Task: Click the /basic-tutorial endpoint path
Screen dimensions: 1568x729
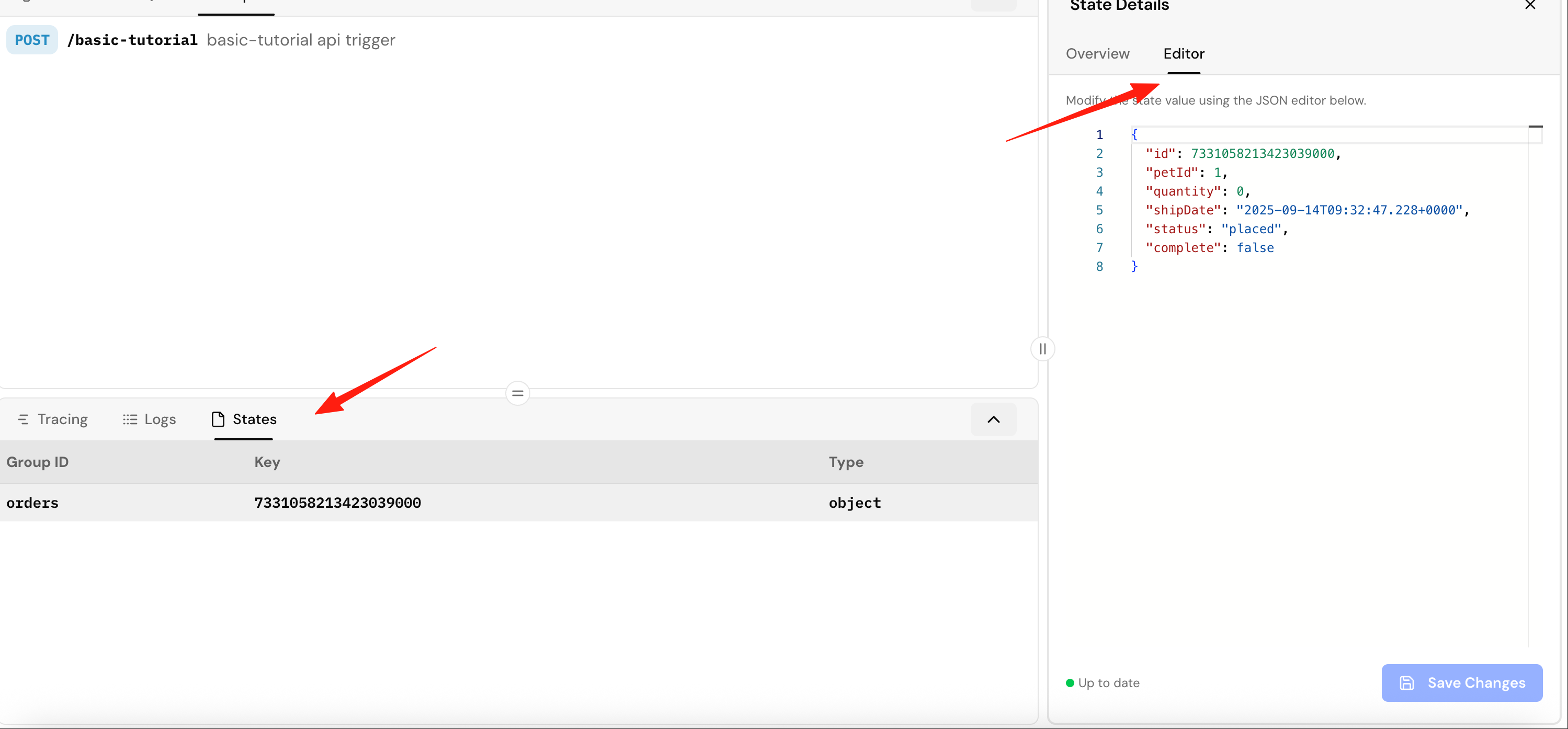Action: [x=132, y=40]
